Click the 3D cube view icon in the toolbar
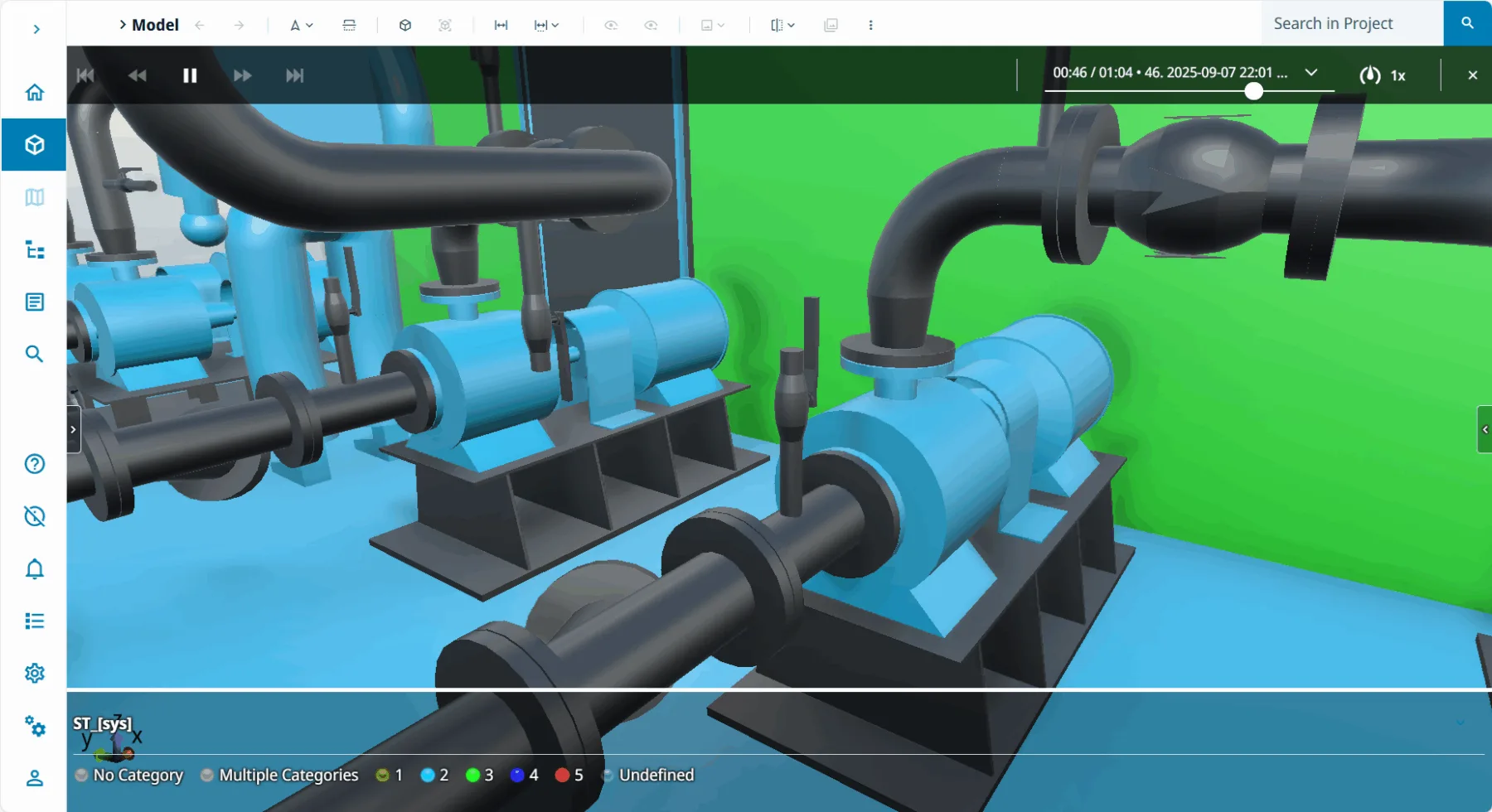1492x812 pixels. [405, 25]
